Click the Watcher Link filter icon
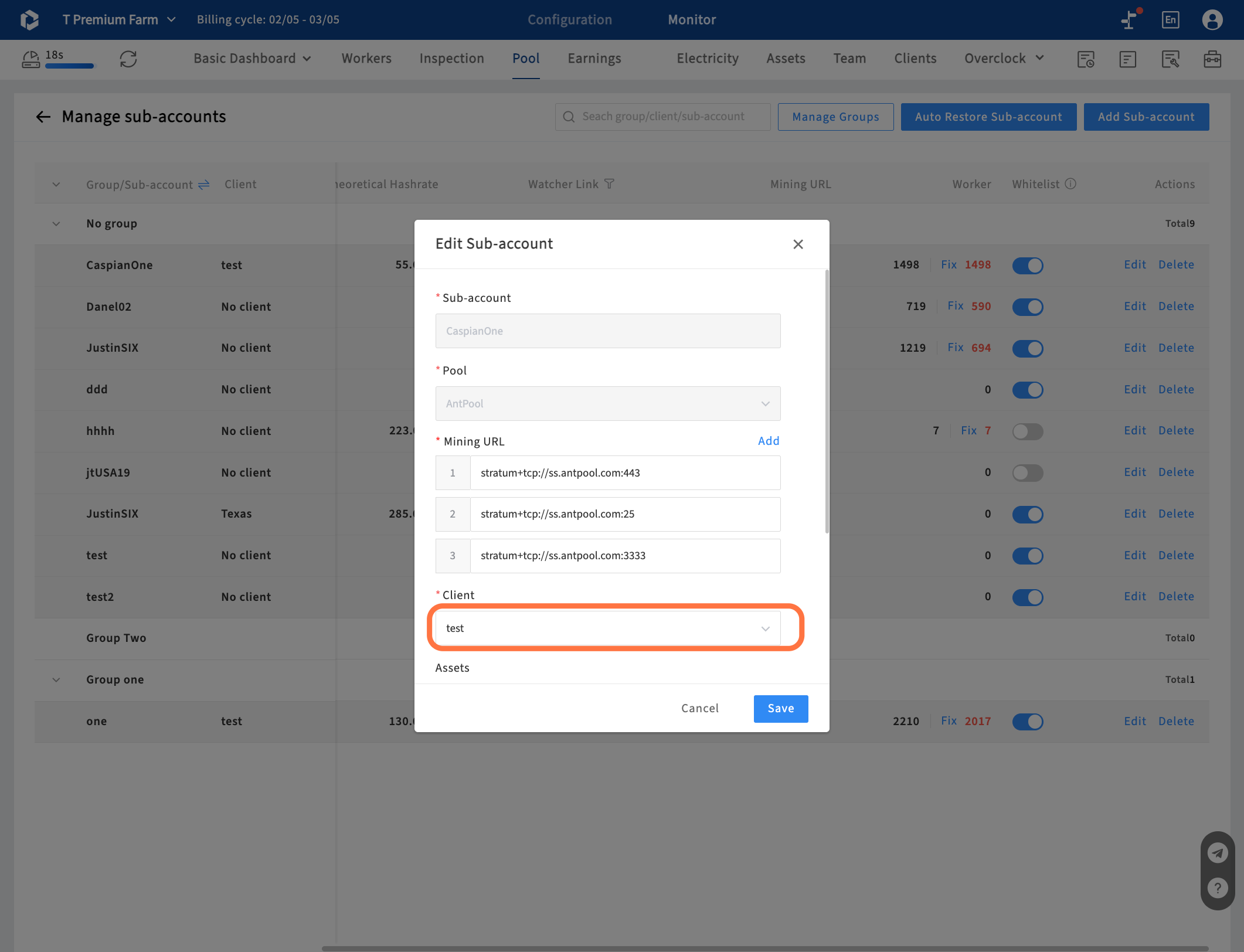This screenshot has height=952, width=1244. [x=609, y=184]
